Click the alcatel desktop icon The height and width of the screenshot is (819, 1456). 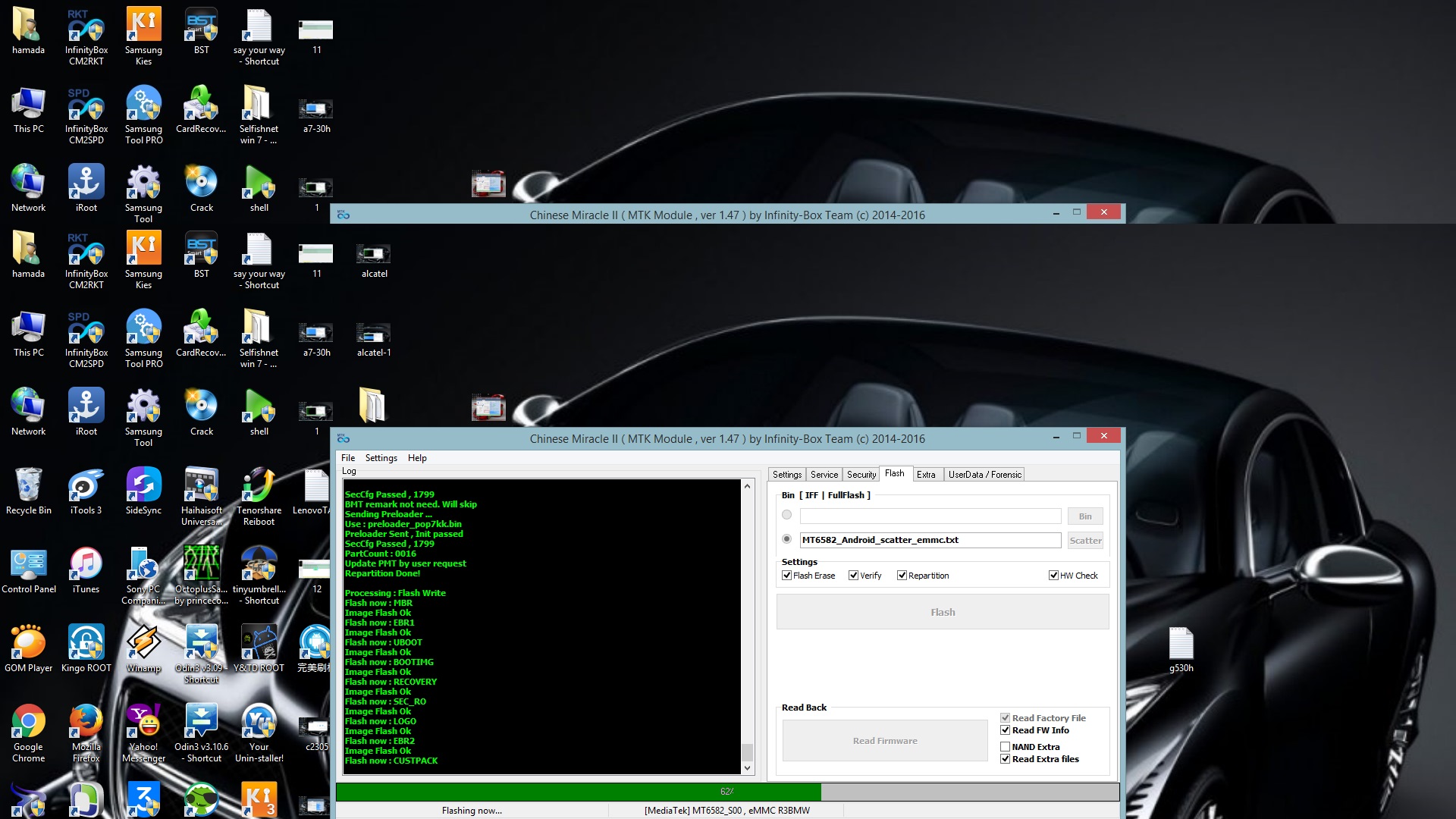coord(375,260)
